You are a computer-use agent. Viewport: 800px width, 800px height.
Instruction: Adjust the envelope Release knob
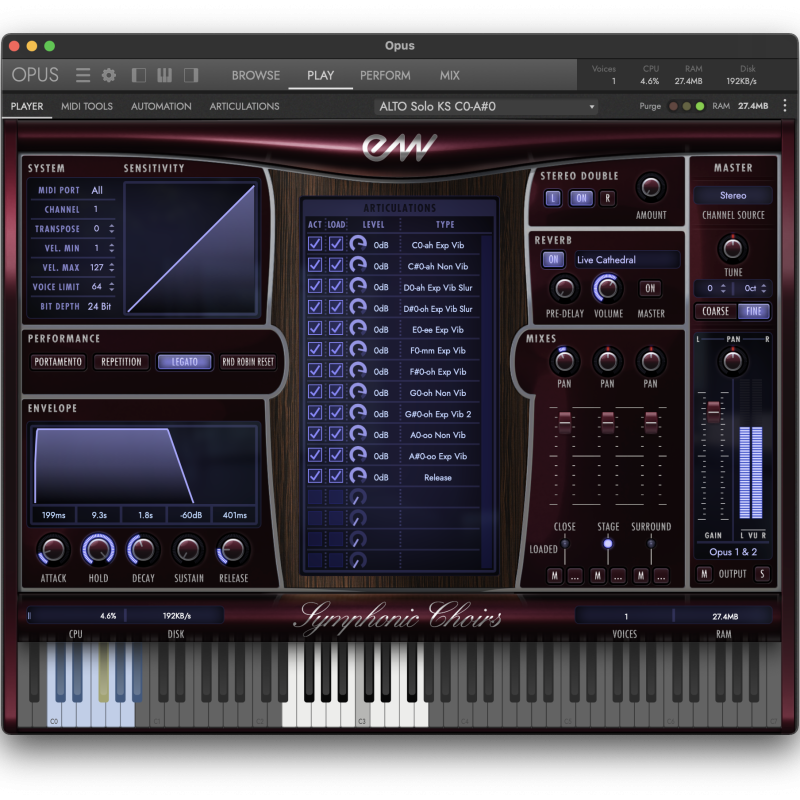coord(233,550)
